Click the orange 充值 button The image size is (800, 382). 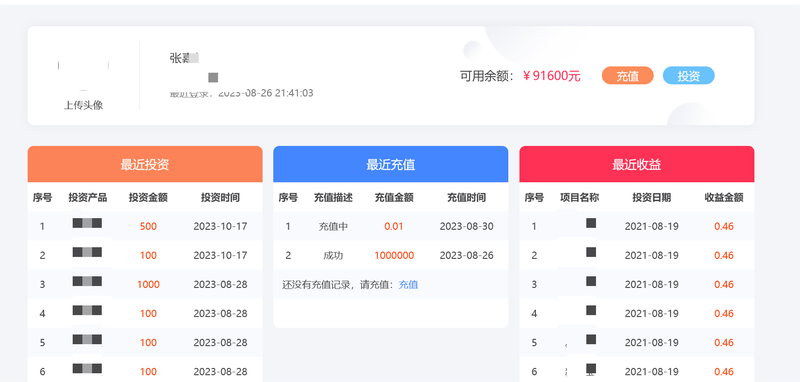(628, 75)
